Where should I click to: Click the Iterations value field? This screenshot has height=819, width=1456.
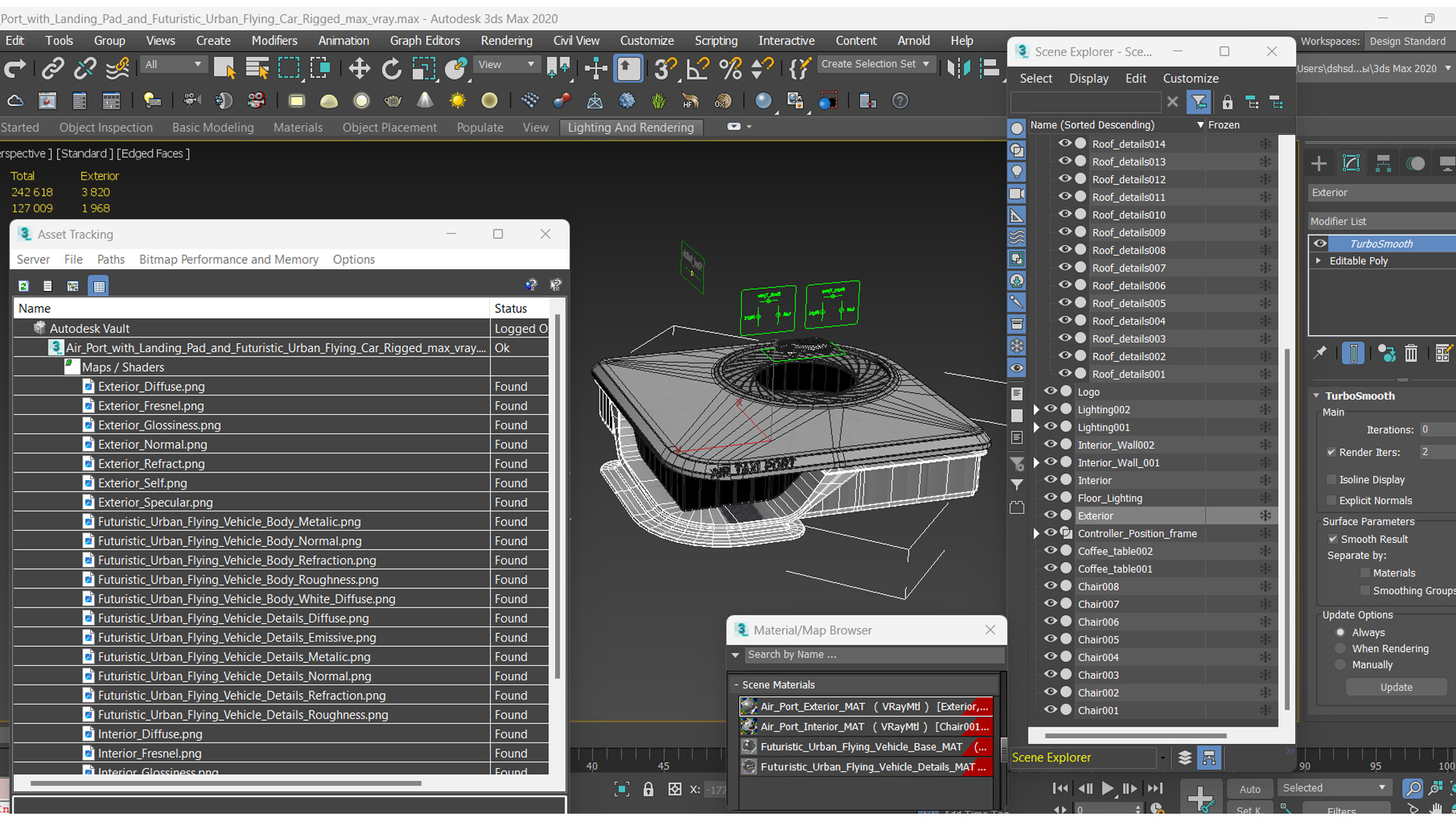(x=1436, y=429)
